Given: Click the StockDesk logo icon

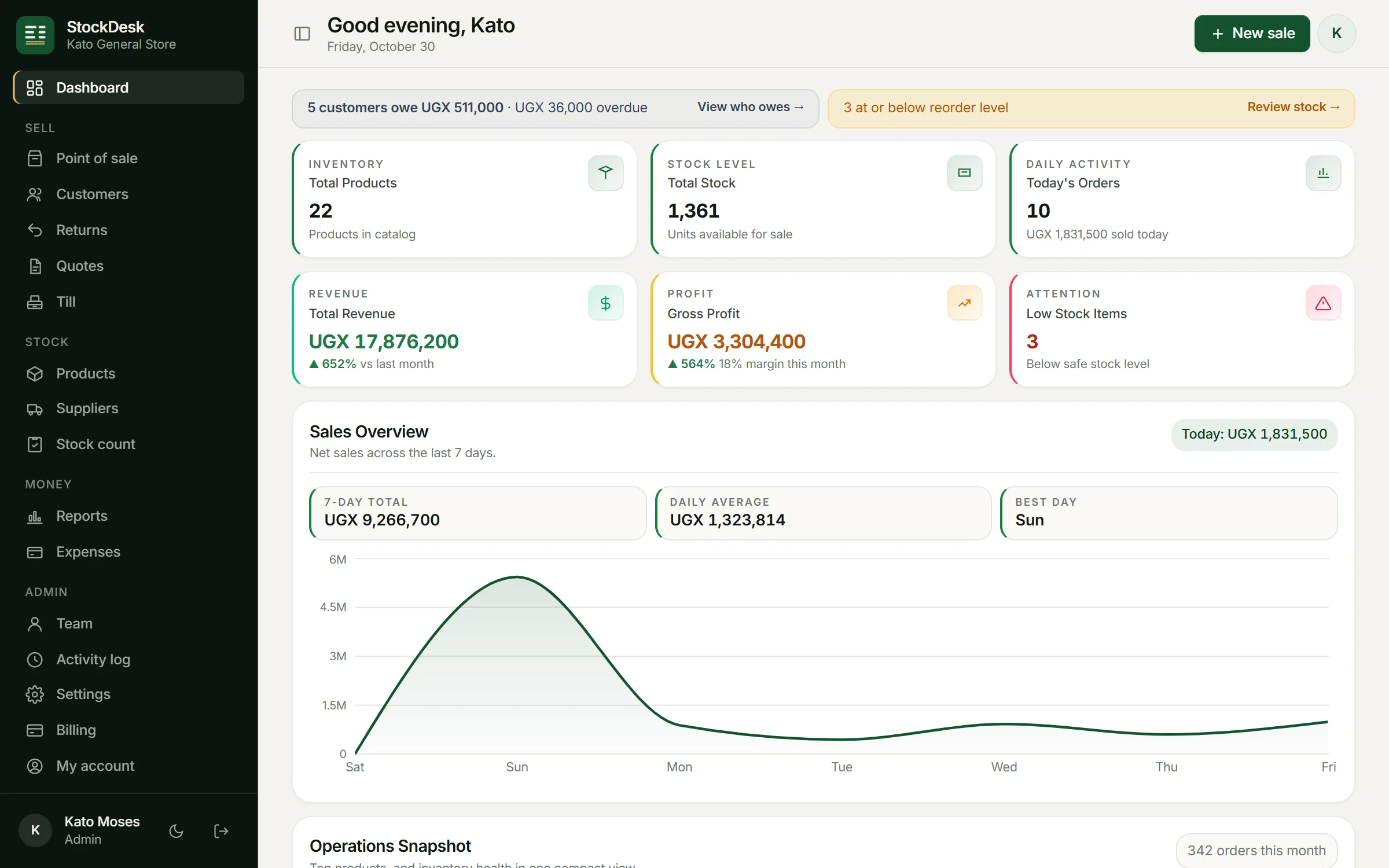Looking at the screenshot, I should pos(35,35).
